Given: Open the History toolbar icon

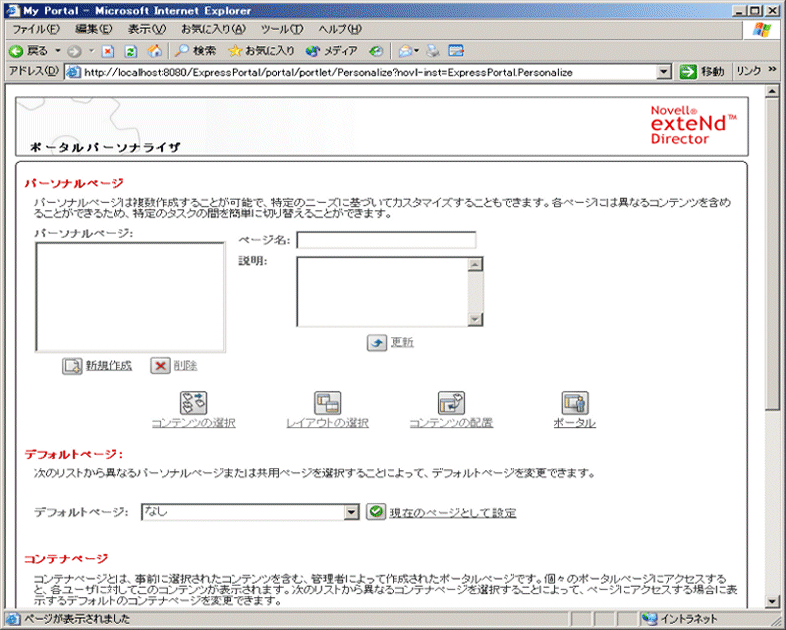Looking at the screenshot, I should click(376, 51).
